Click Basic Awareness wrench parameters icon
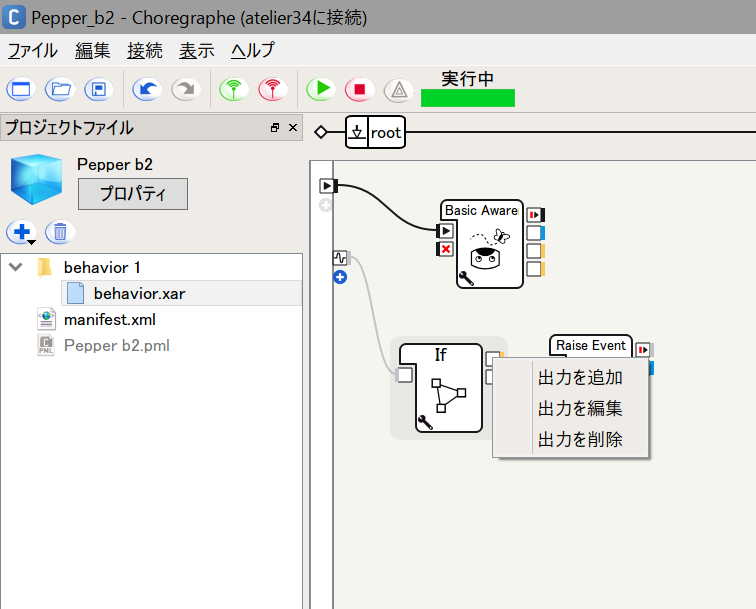The width and height of the screenshot is (756, 609). coord(466,279)
